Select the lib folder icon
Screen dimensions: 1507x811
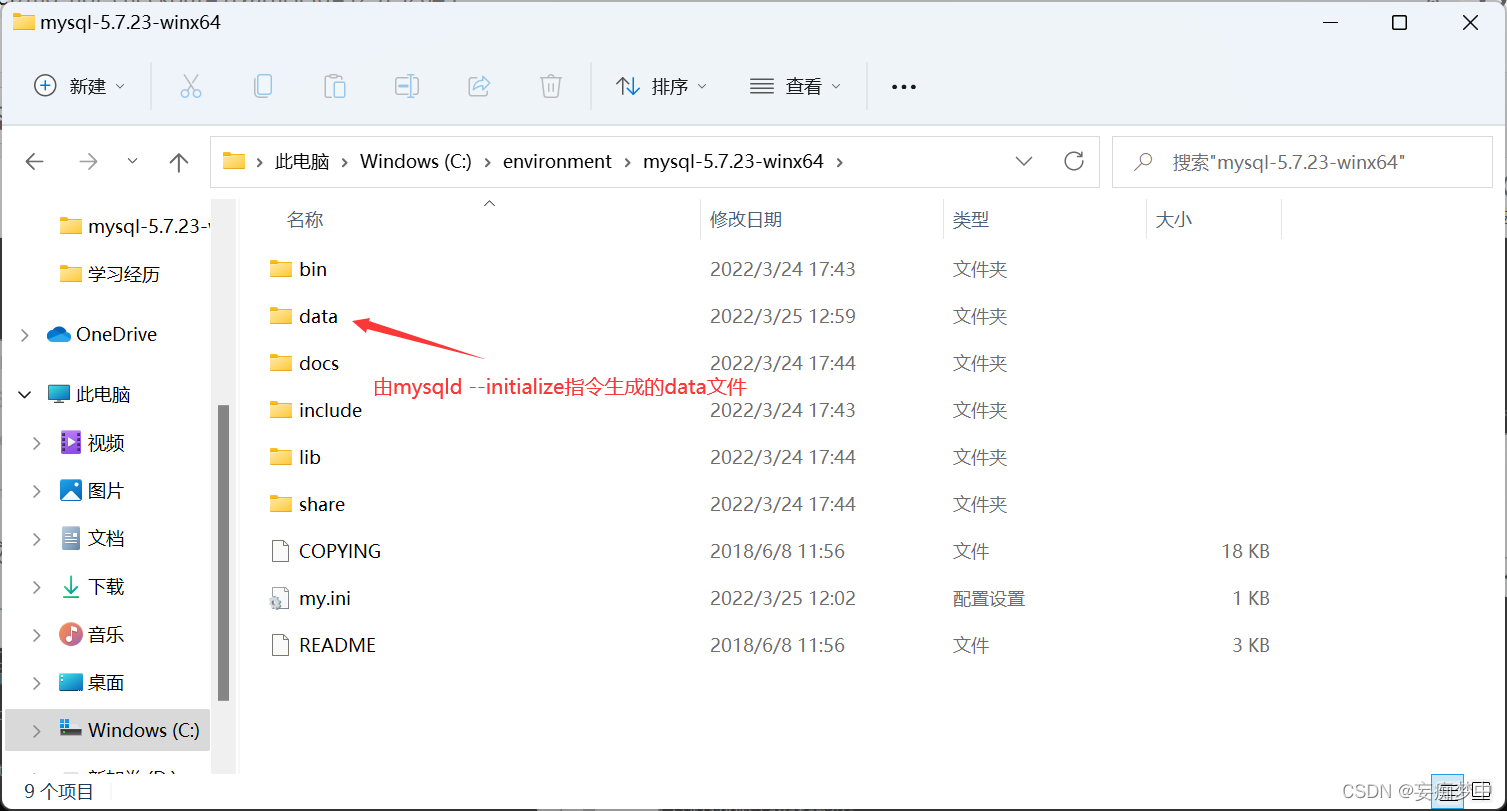(x=281, y=457)
